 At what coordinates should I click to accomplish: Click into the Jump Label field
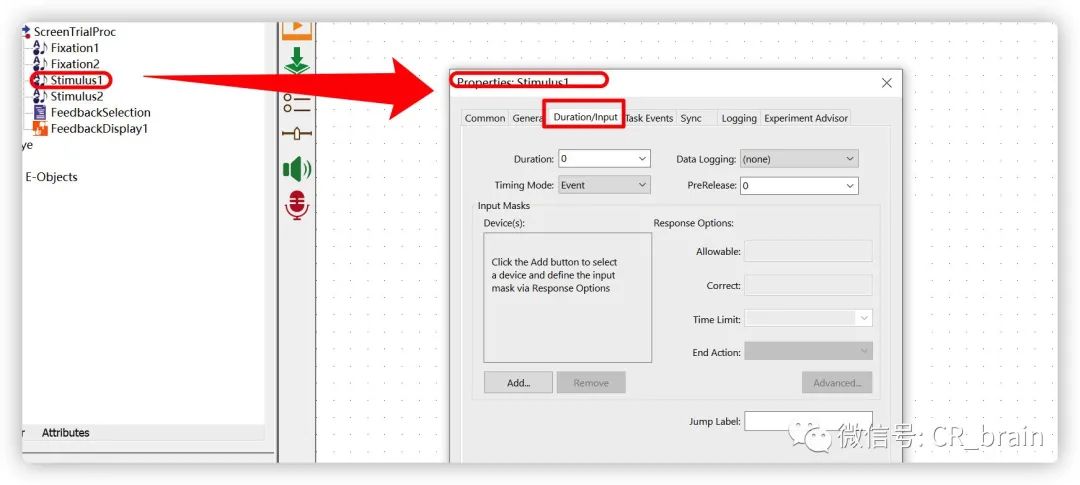808,421
